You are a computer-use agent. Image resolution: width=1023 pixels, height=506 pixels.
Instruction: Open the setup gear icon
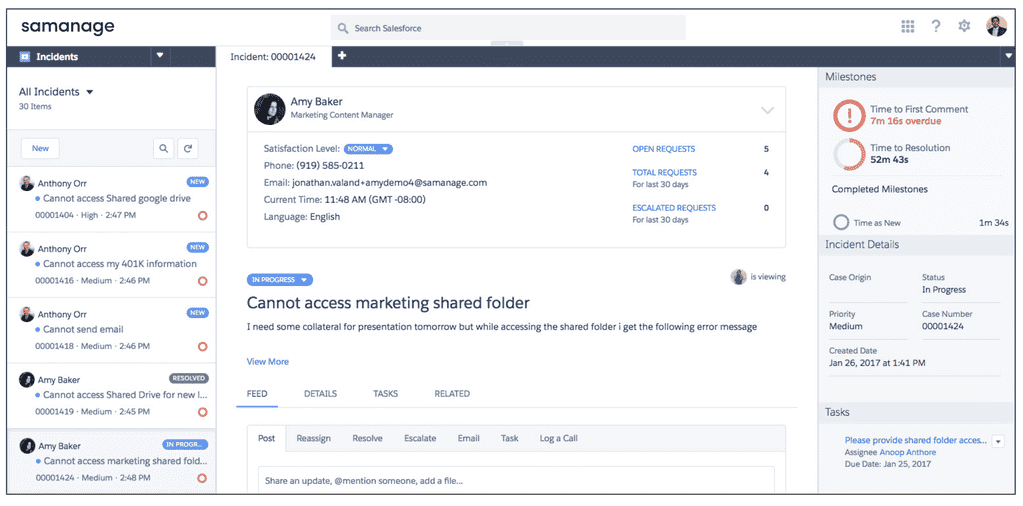[964, 26]
